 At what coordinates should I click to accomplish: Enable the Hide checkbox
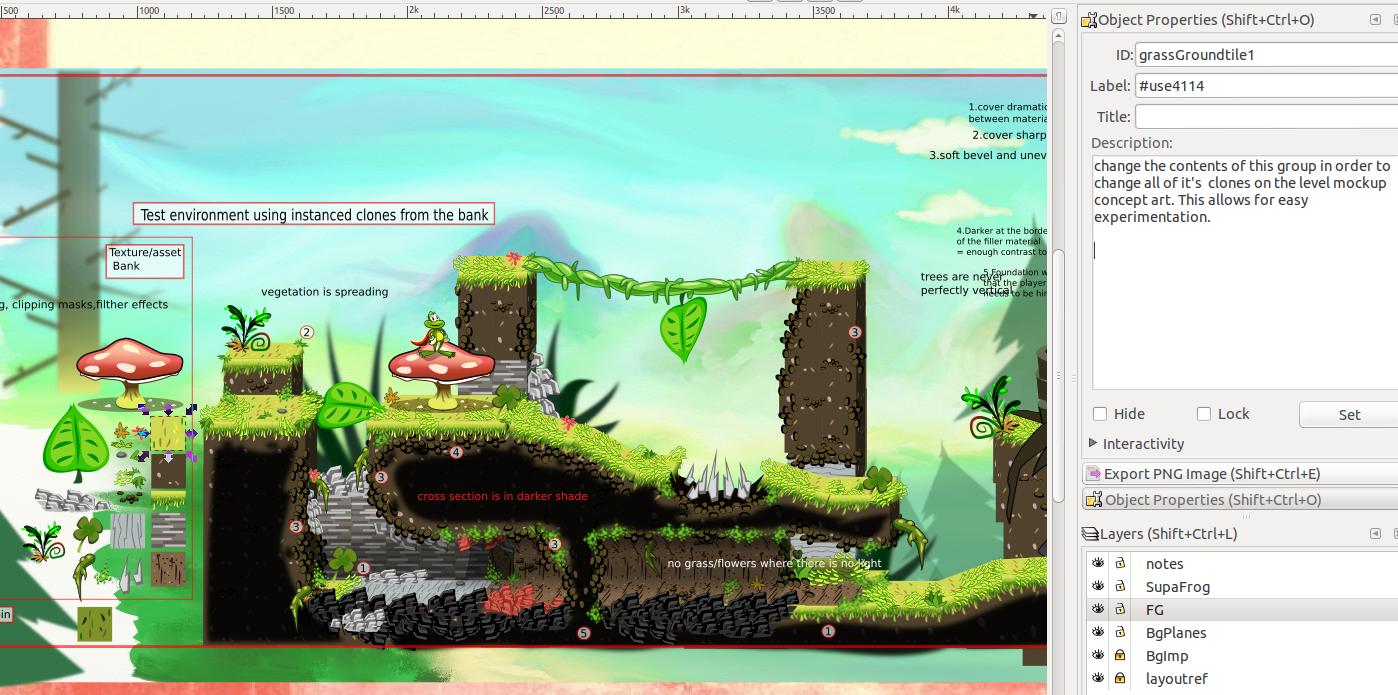point(1100,413)
